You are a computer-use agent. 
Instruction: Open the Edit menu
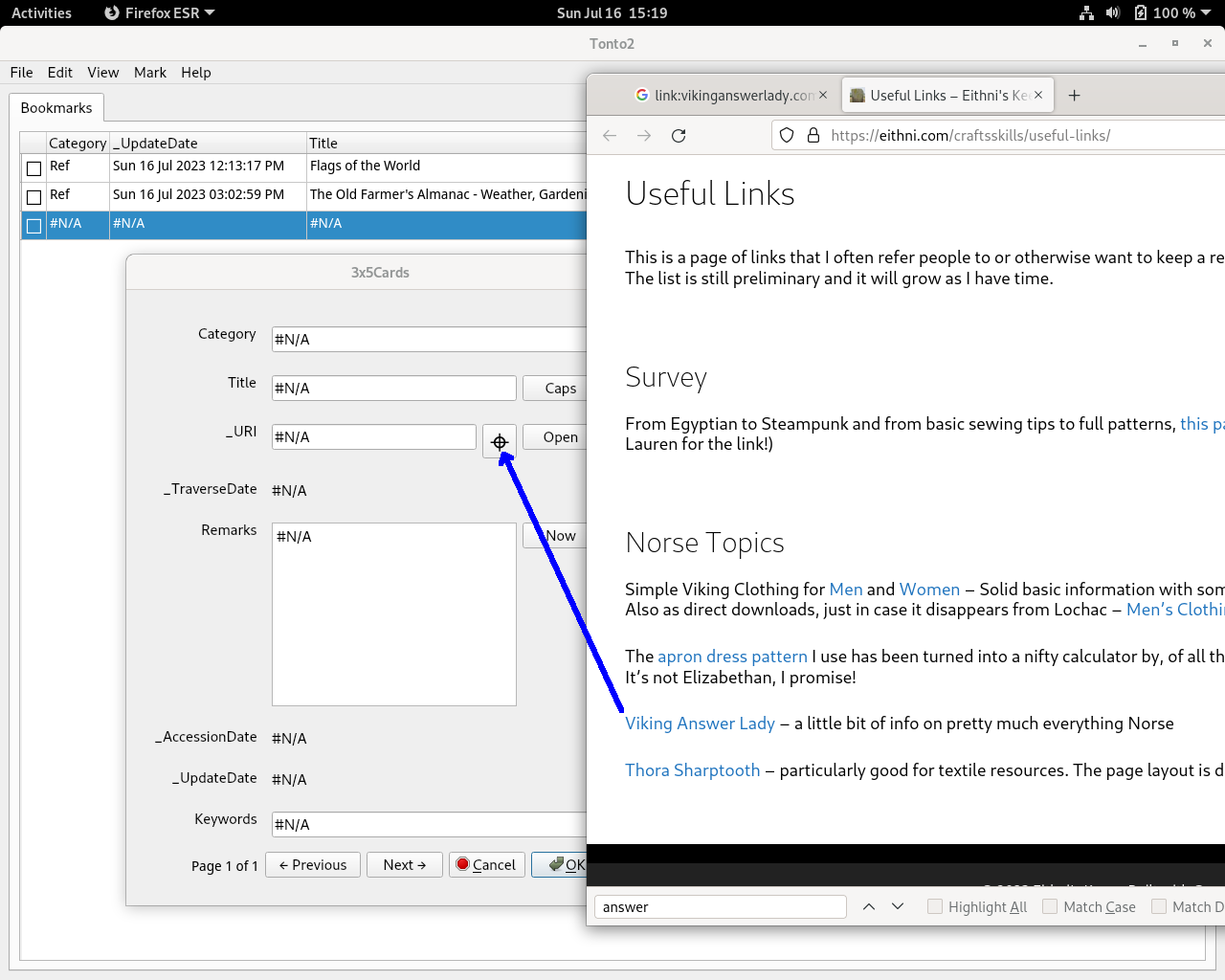(x=60, y=73)
